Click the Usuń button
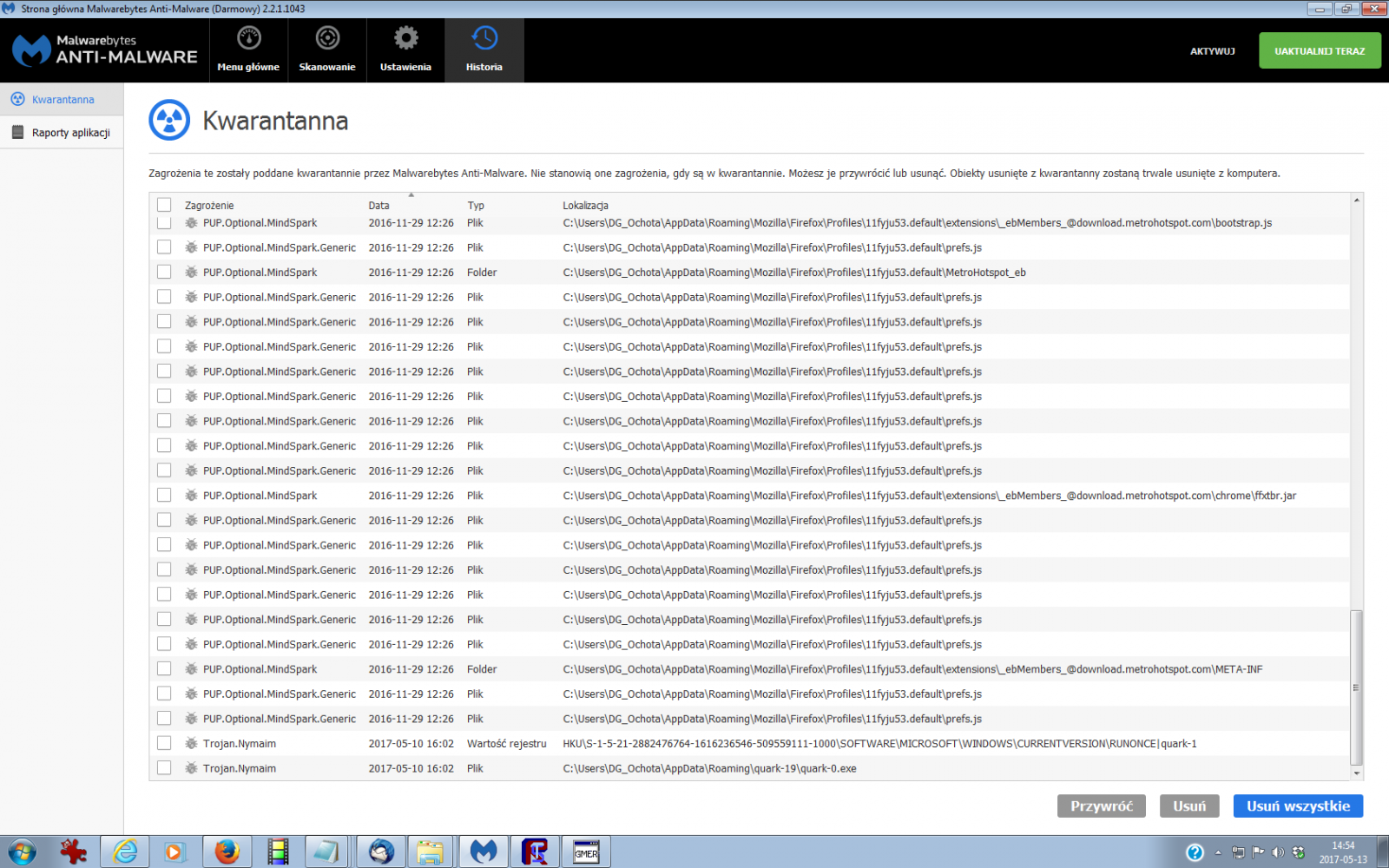The width and height of the screenshot is (1389, 868). pos(1189,806)
